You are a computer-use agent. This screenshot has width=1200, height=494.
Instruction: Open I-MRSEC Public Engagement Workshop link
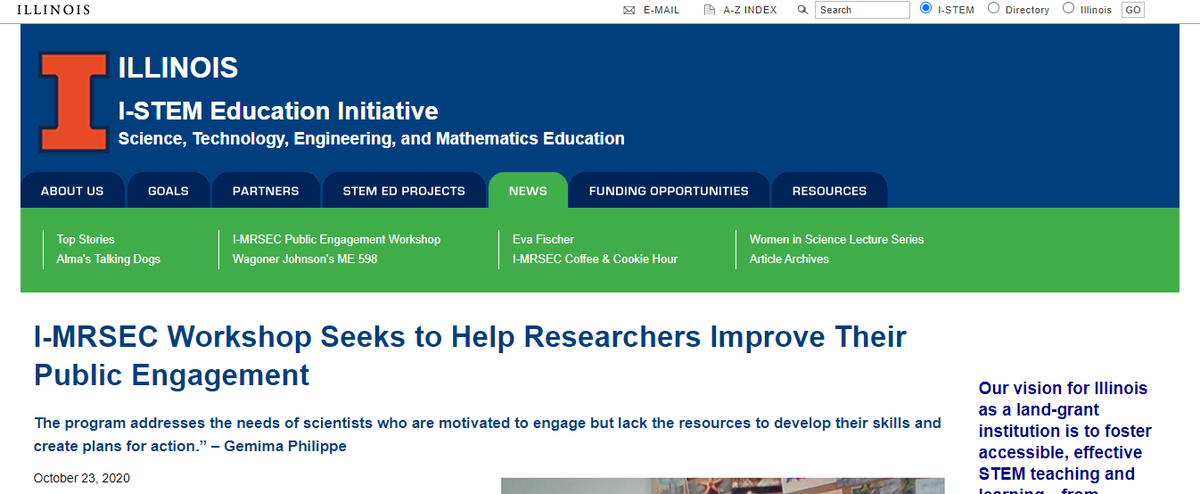[x=336, y=239]
